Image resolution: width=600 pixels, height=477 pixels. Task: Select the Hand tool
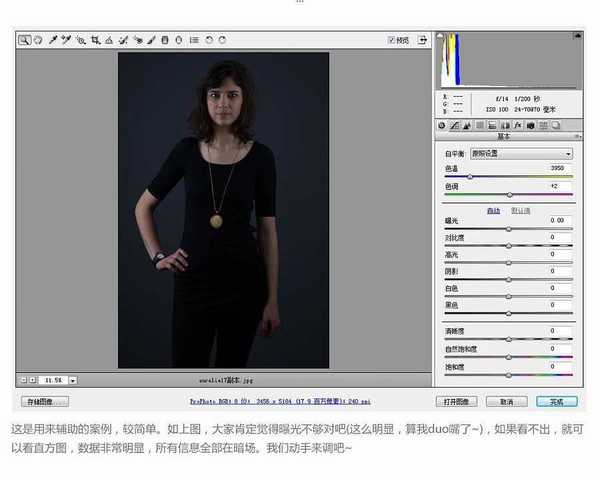pos(38,40)
